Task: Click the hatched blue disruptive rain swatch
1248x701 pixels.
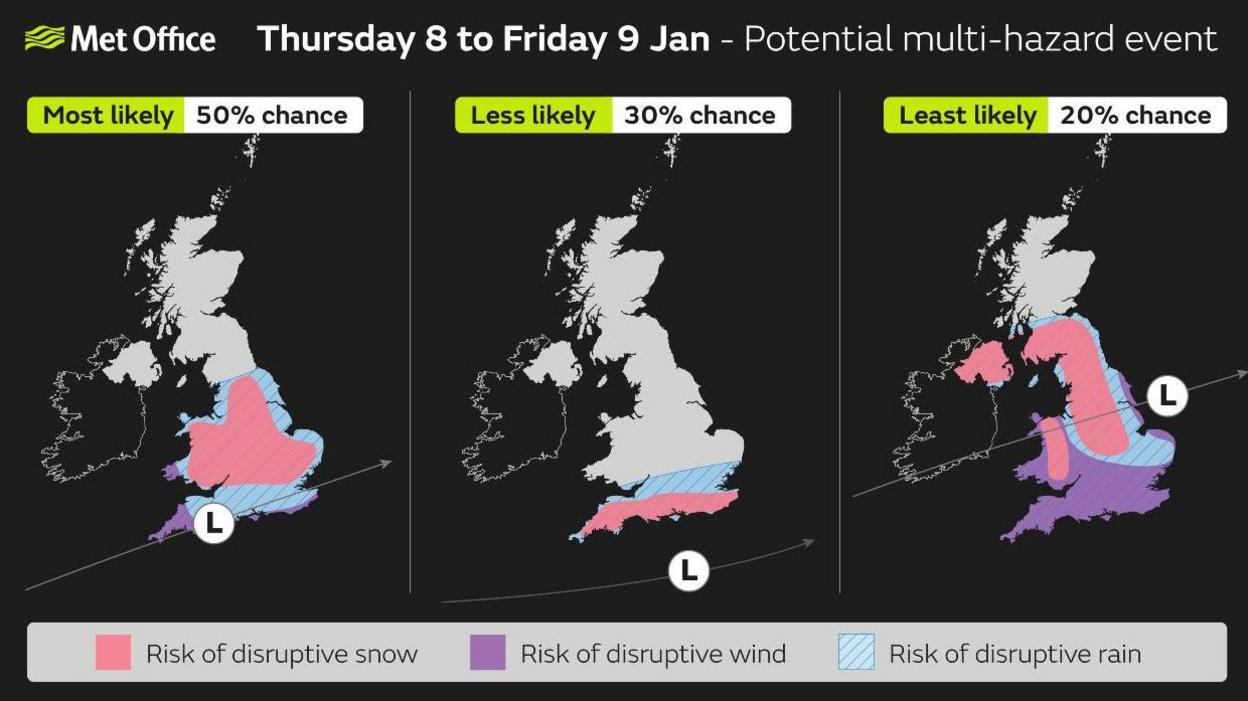Action: [x=855, y=653]
